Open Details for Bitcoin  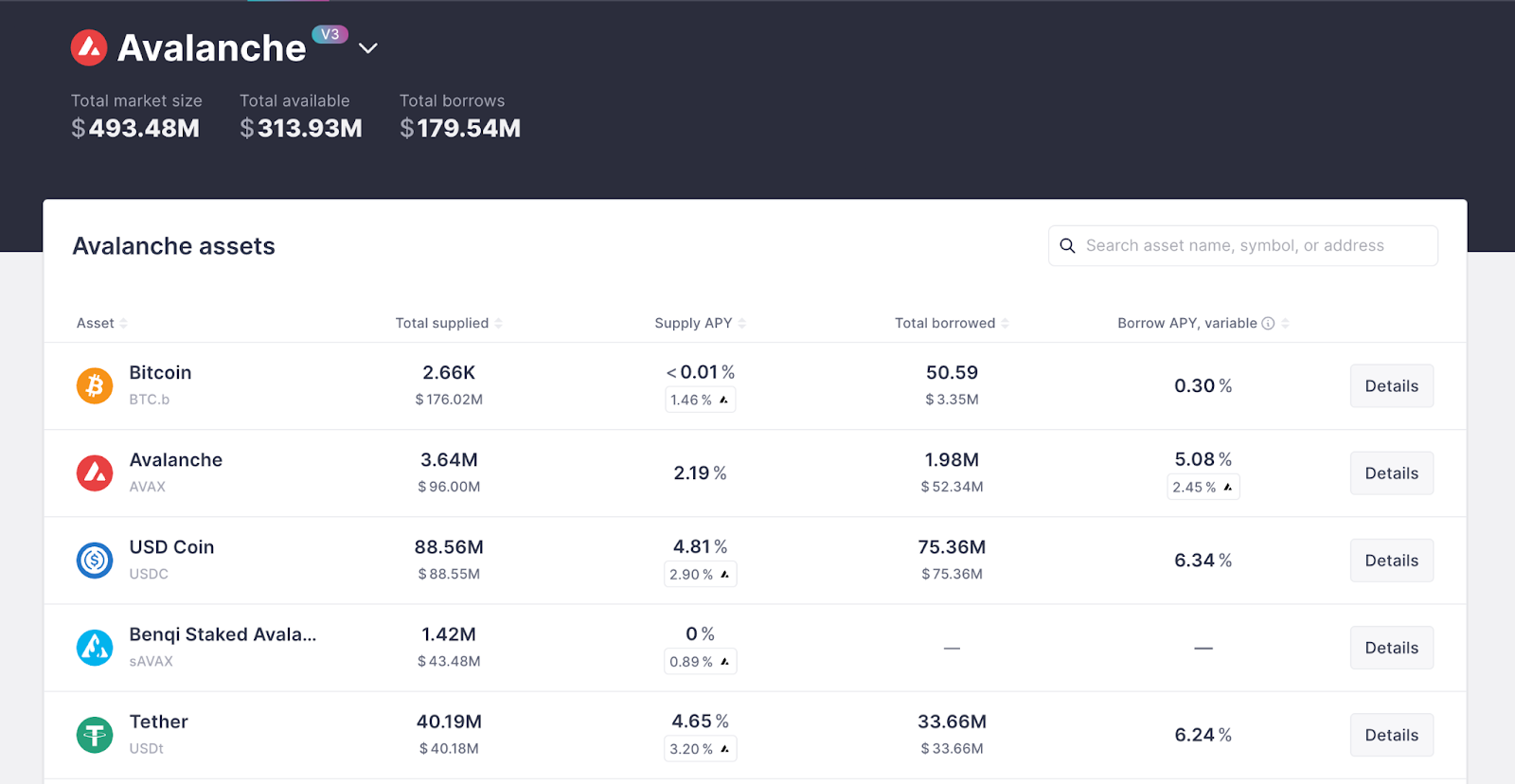pos(1391,386)
